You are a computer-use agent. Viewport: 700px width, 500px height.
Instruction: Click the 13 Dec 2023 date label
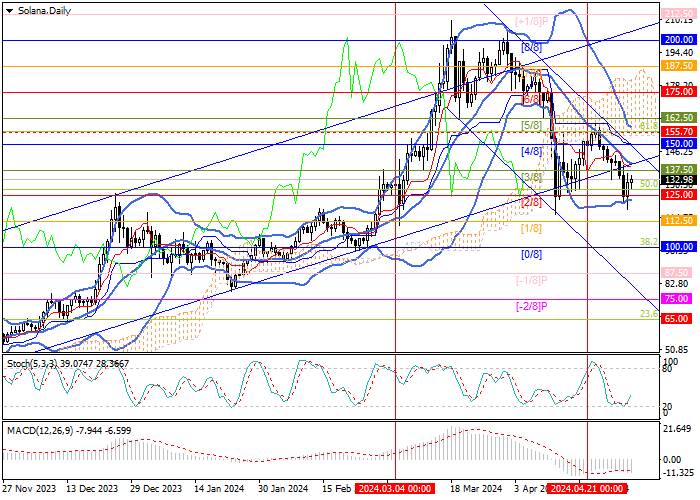pos(92,488)
